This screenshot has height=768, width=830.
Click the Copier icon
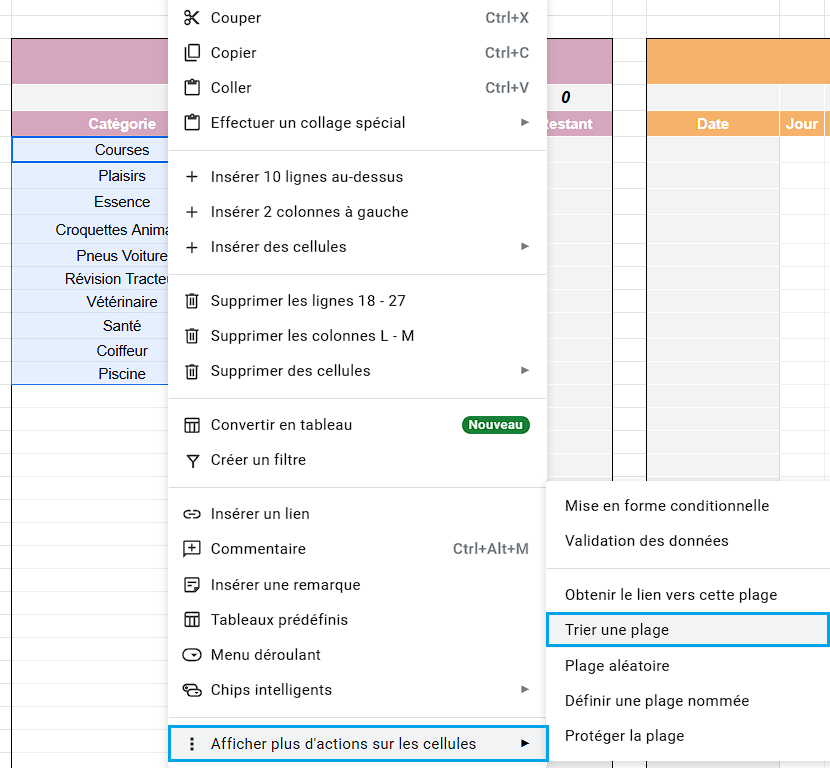[192, 53]
